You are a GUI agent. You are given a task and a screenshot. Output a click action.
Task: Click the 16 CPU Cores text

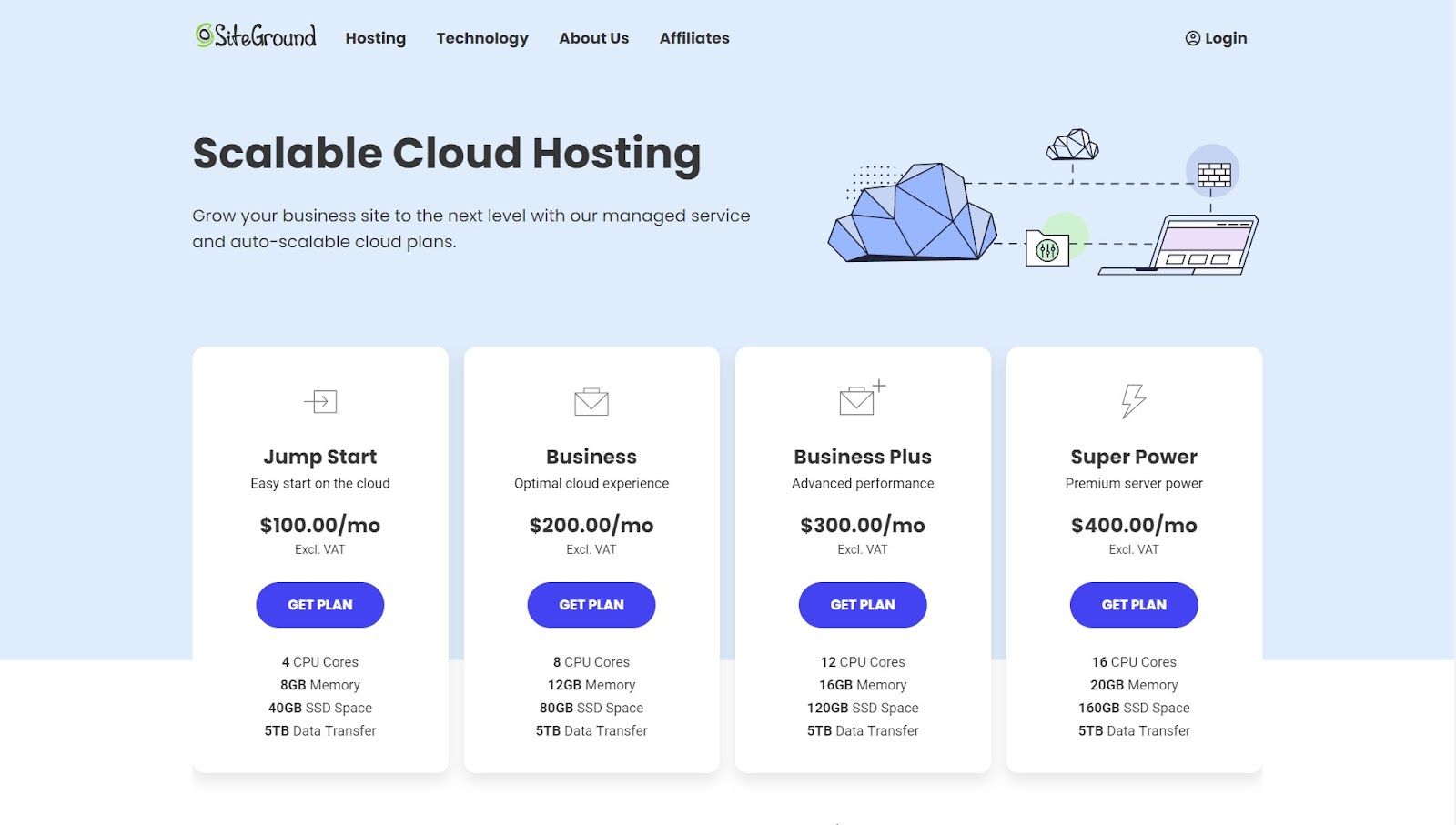pyautogui.click(x=1134, y=662)
